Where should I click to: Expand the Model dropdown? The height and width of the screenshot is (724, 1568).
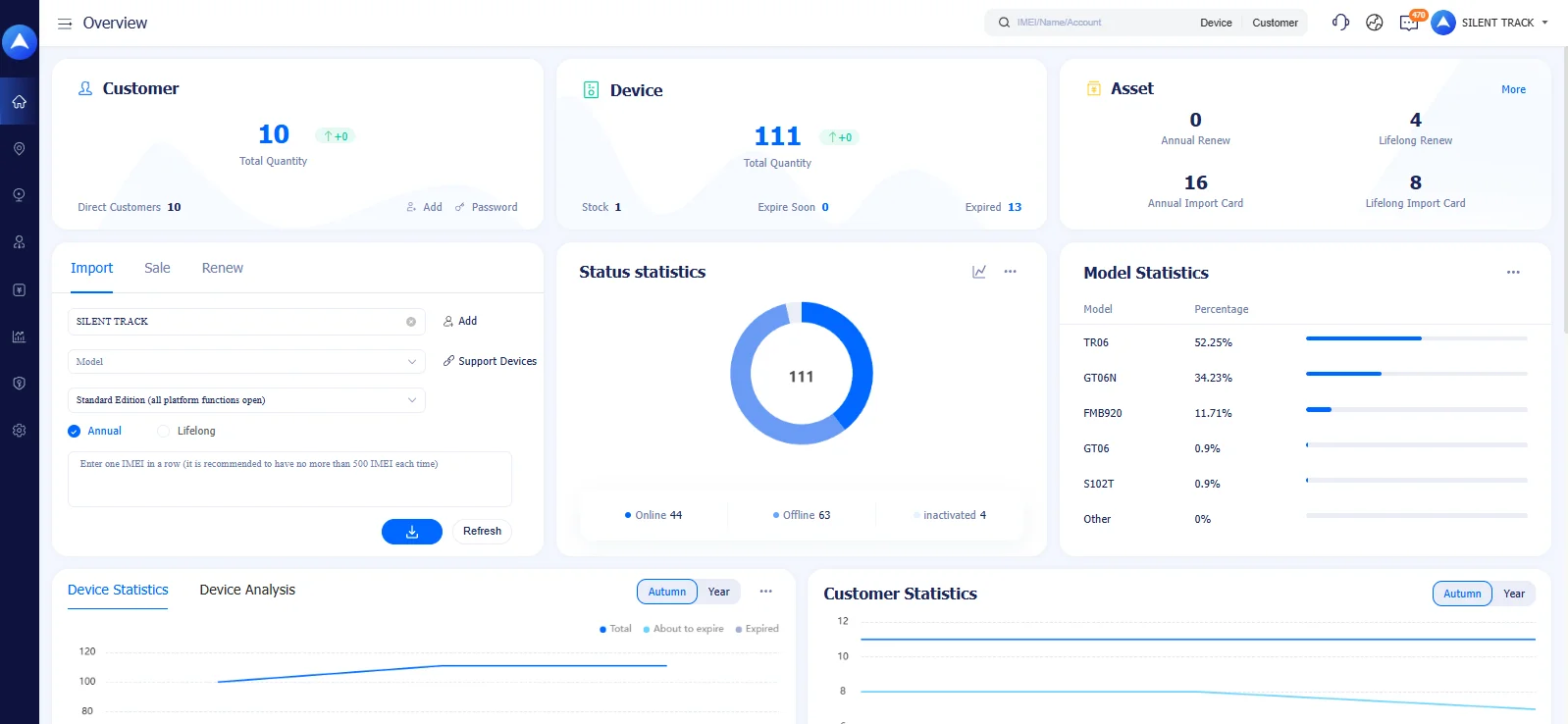pyautogui.click(x=246, y=362)
